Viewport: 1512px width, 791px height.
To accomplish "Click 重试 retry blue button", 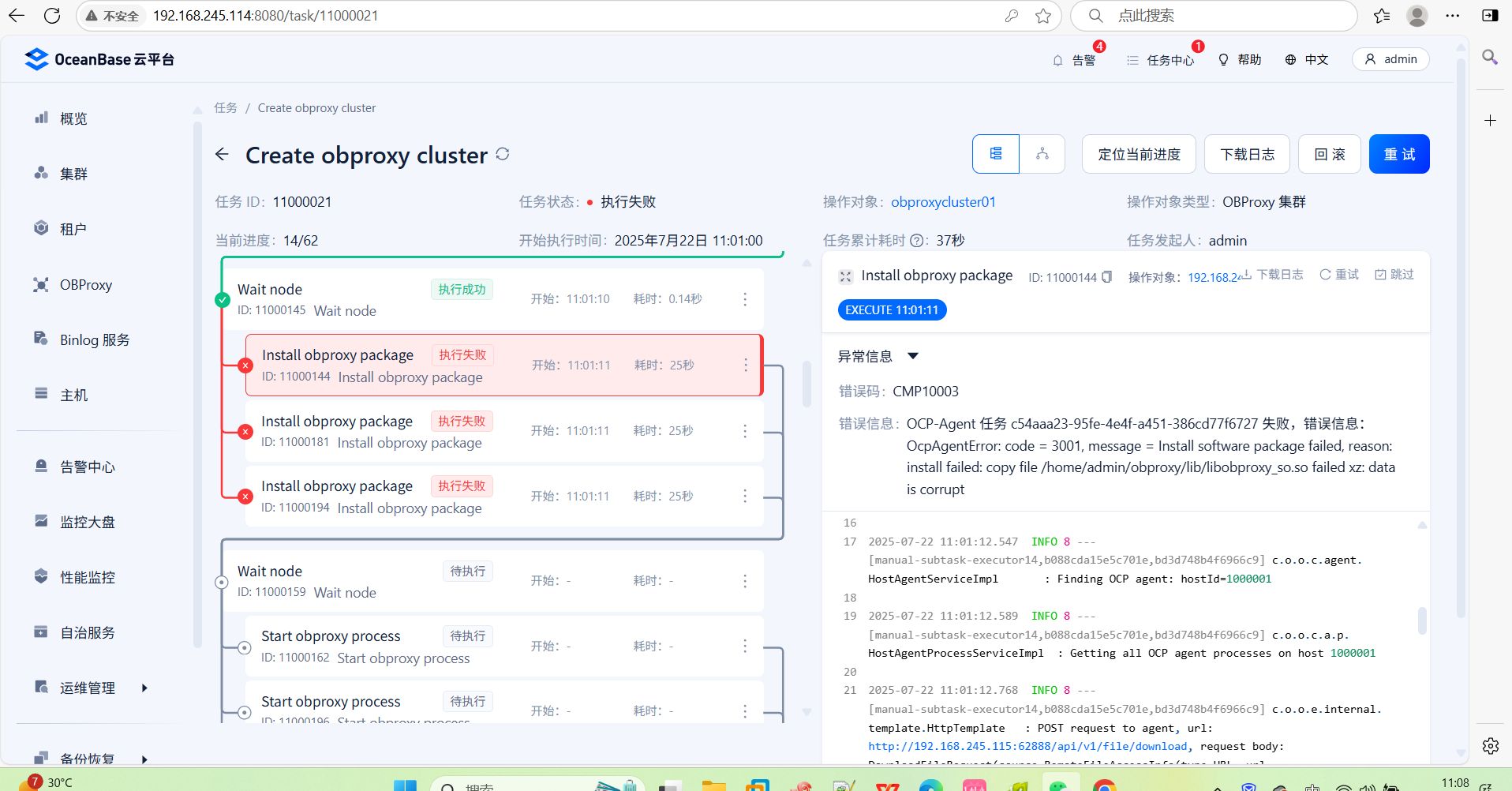I will pos(1399,154).
